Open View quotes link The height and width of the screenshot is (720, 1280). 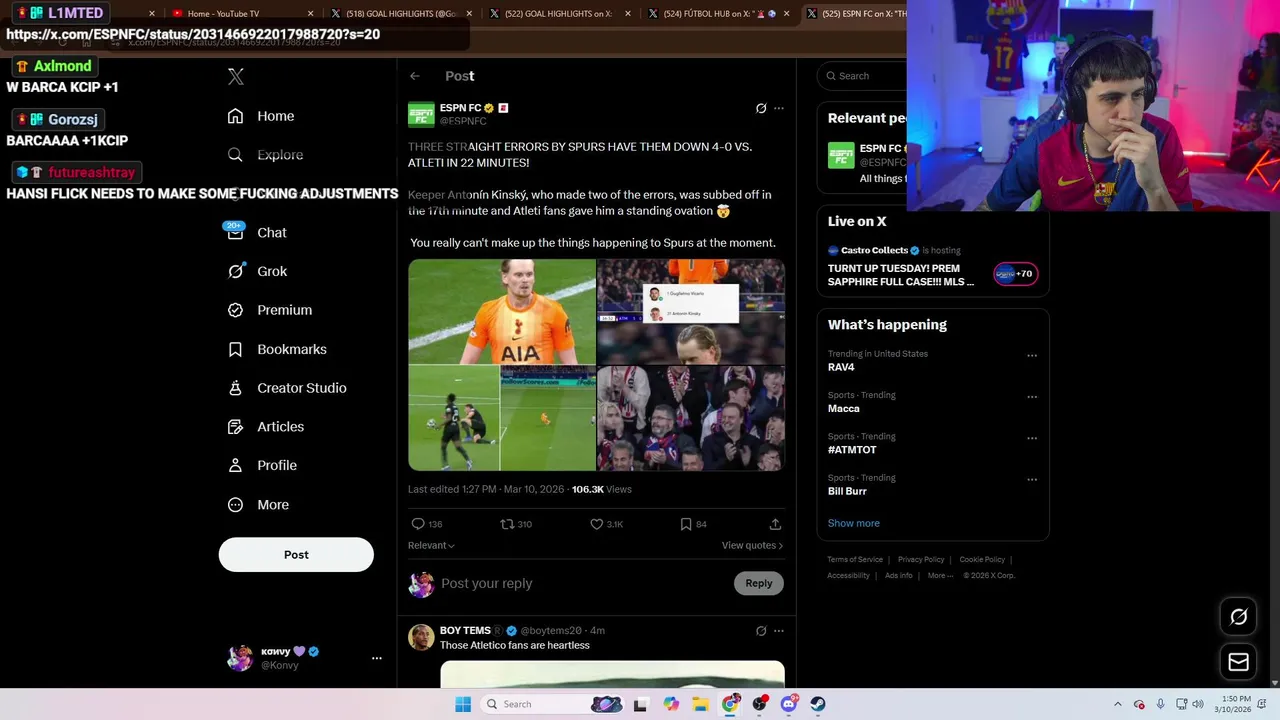[752, 545]
